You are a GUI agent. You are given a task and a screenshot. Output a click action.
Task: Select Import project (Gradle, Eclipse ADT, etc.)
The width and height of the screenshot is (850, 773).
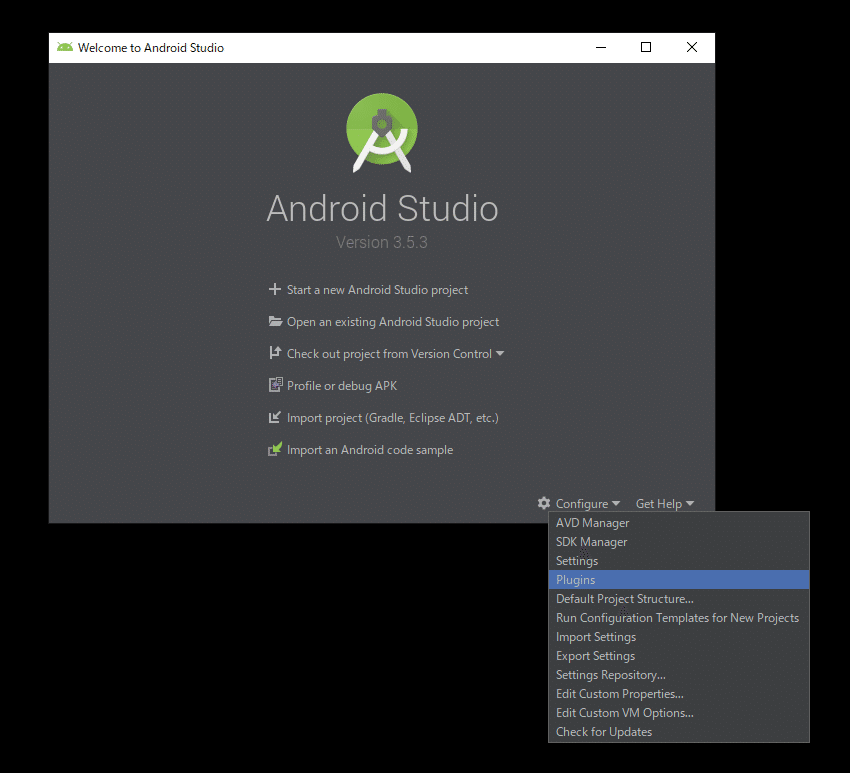pos(392,418)
